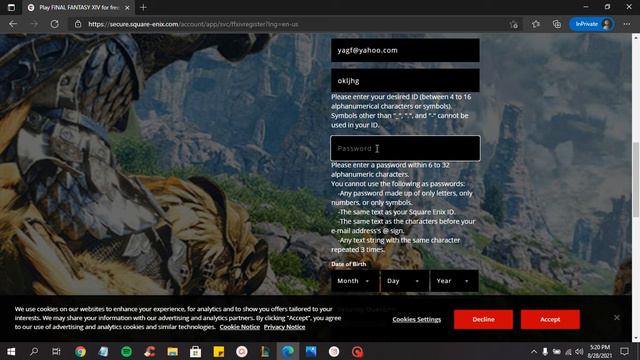Open the Windows Start menu

click(x=11, y=351)
